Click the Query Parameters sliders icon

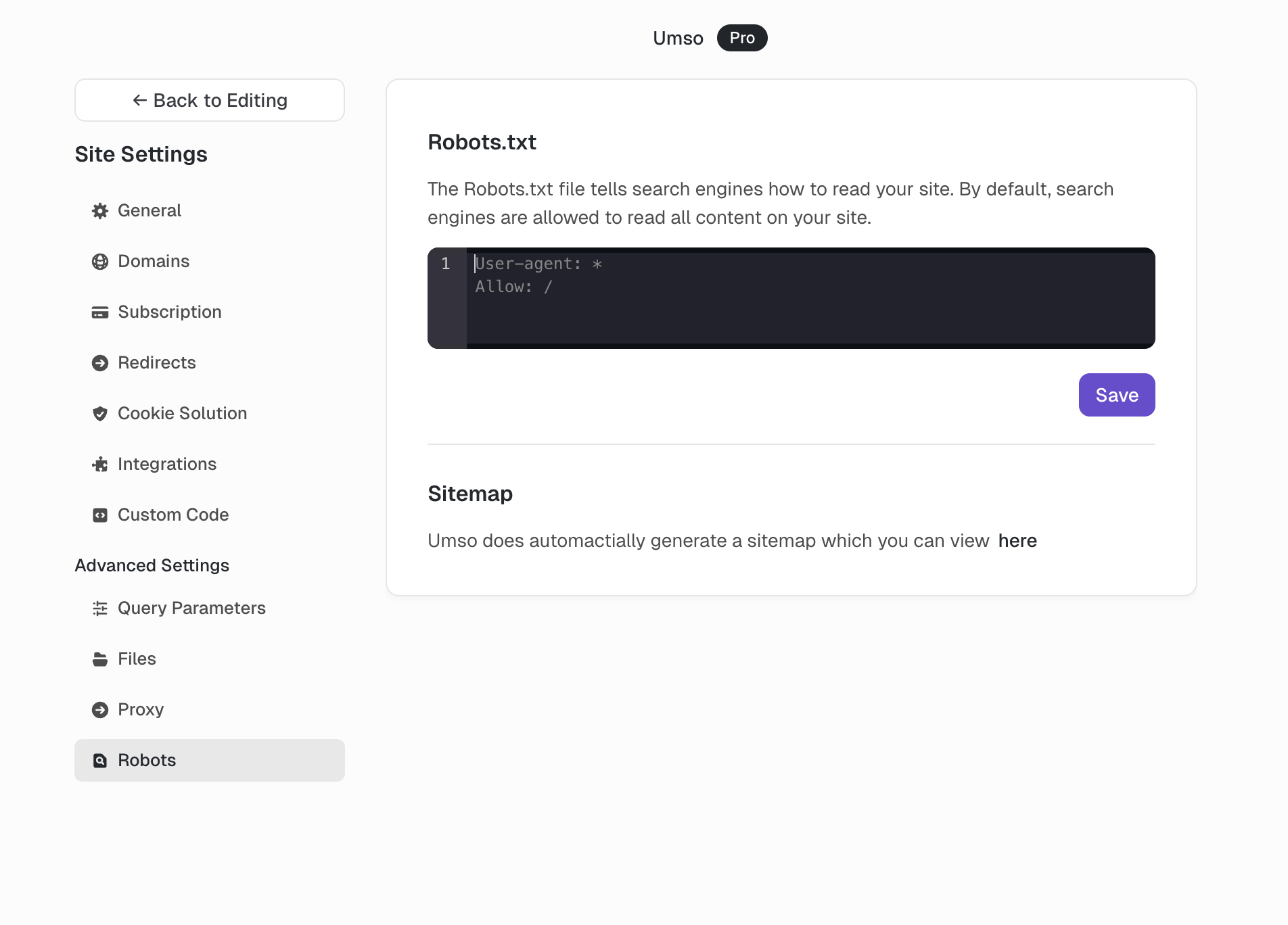[x=100, y=609]
